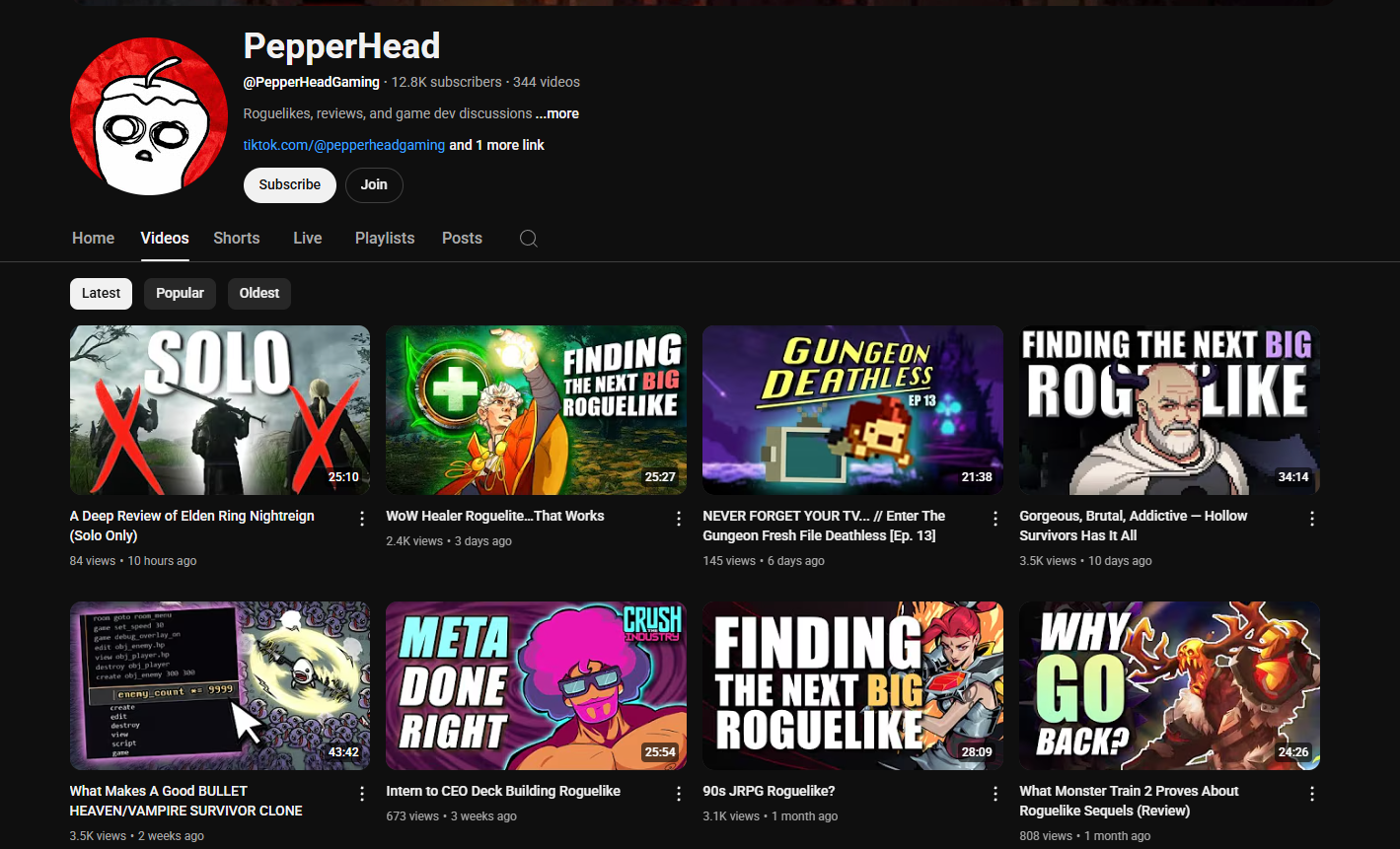Play the SOLO Elden Ring thumbnail video
The width and height of the screenshot is (1400, 849).
(x=220, y=410)
